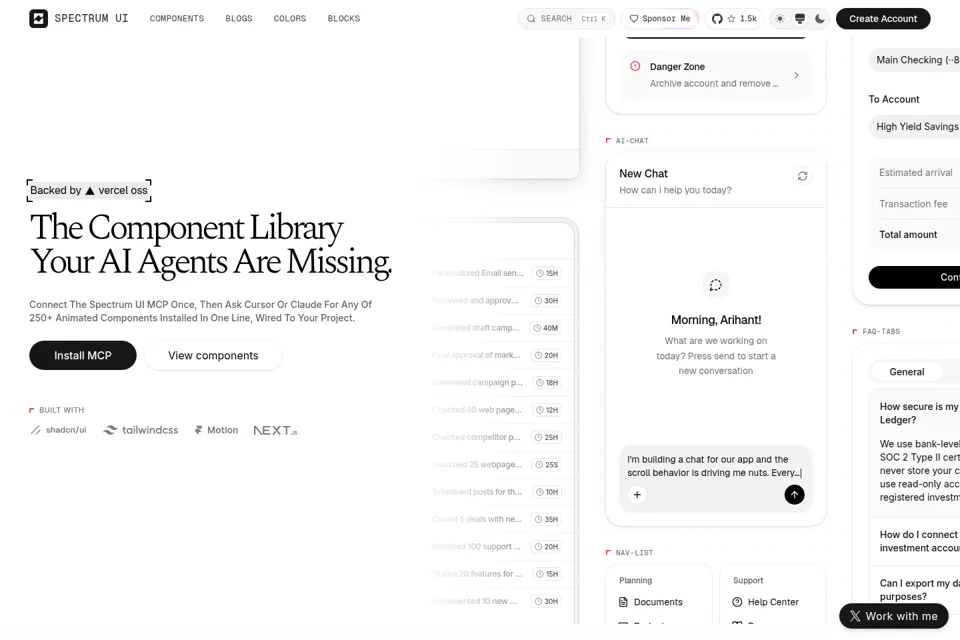The width and height of the screenshot is (960, 640).
Task: Click the View components button
Action: (x=213, y=355)
